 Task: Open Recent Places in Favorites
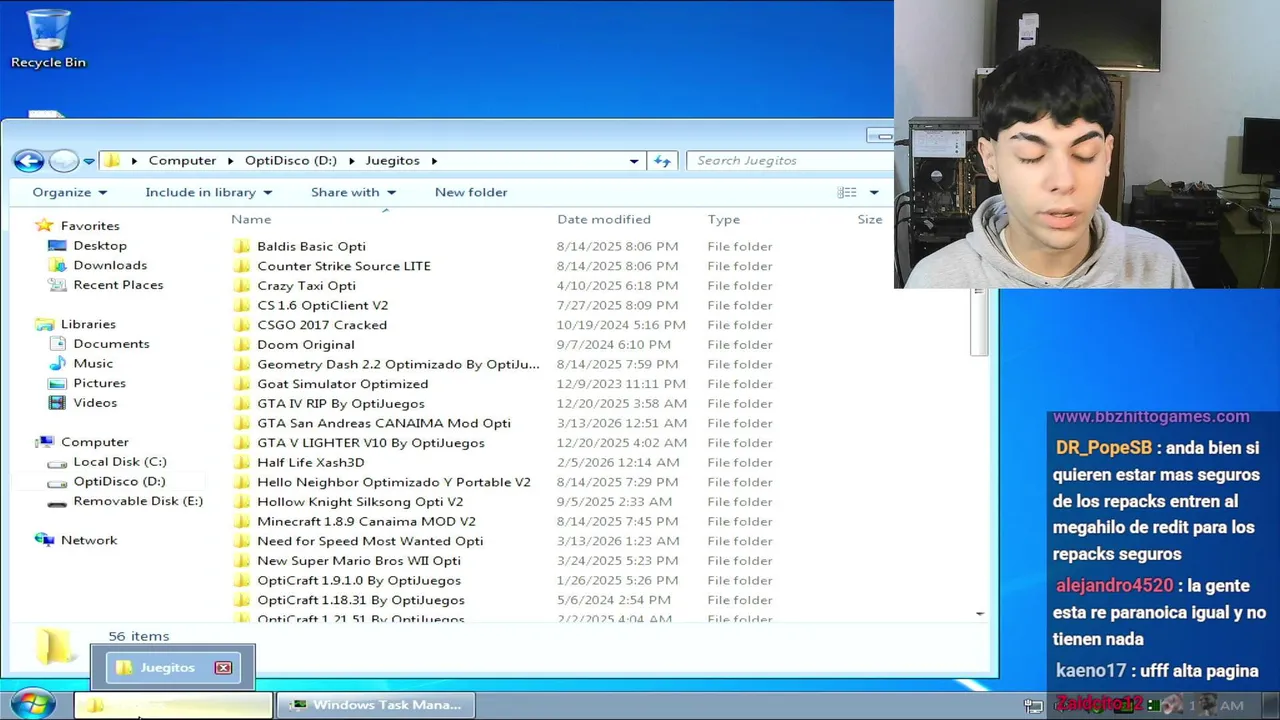pyautogui.click(x=118, y=285)
